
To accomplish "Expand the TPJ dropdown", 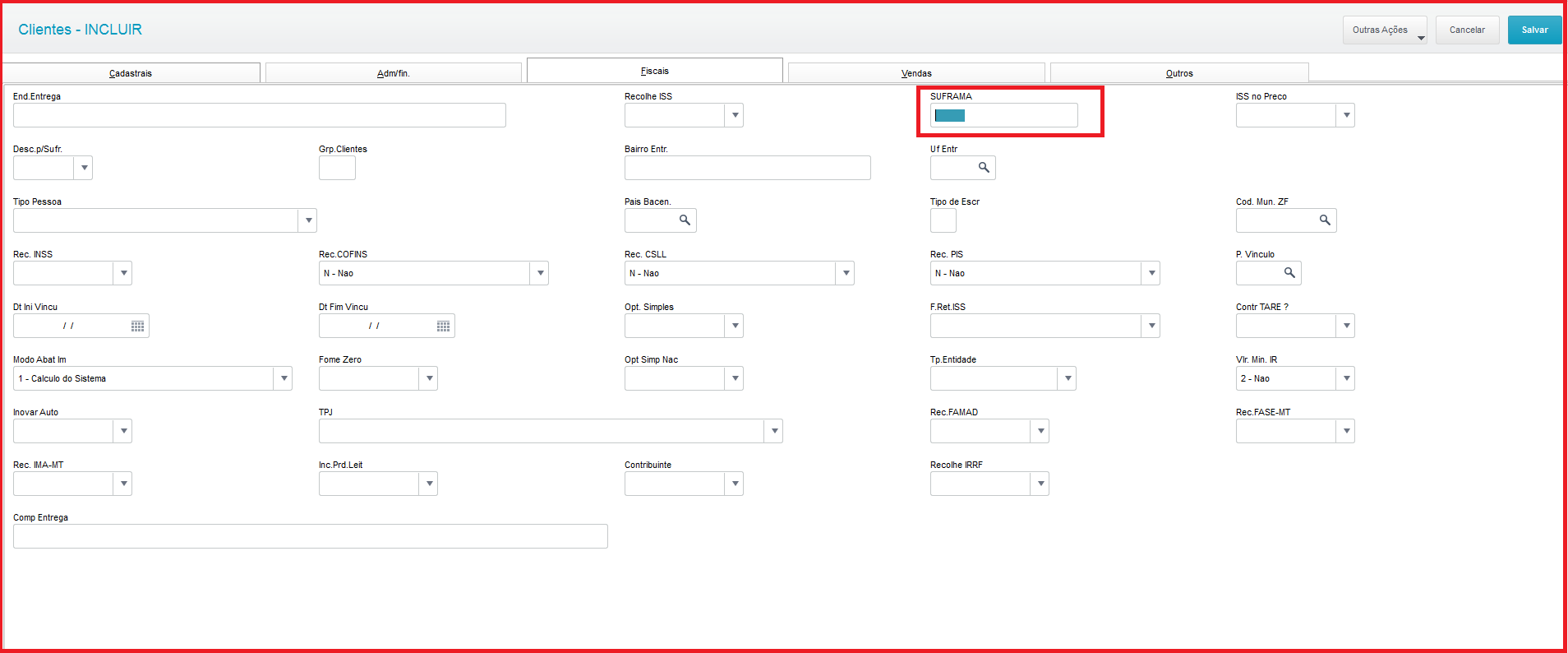I will pyautogui.click(x=774, y=431).
